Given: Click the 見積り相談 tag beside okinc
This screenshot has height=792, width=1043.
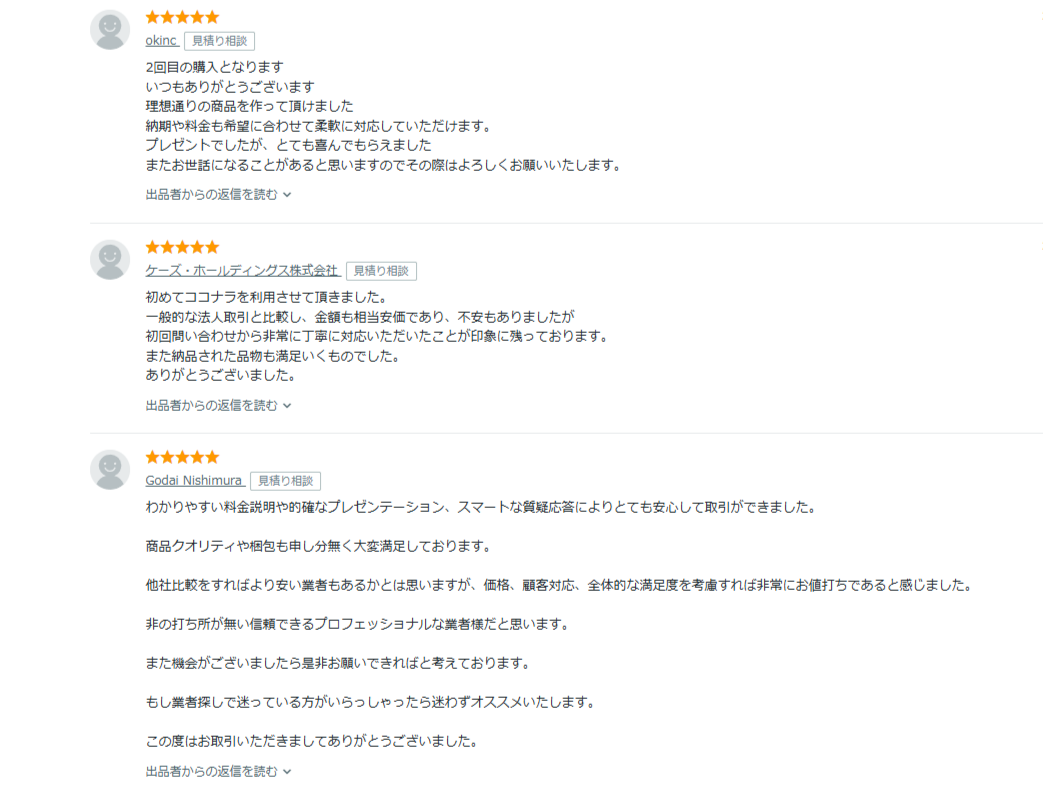Looking at the screenshot, I should [219, 41].
